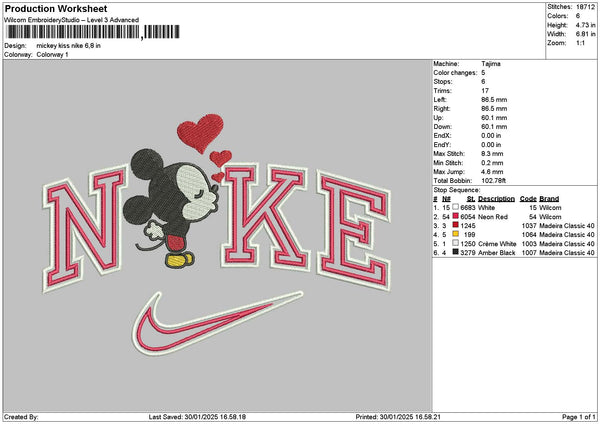Click the Neon Red color swatch
600x424 pixels.
click(455, 216)
